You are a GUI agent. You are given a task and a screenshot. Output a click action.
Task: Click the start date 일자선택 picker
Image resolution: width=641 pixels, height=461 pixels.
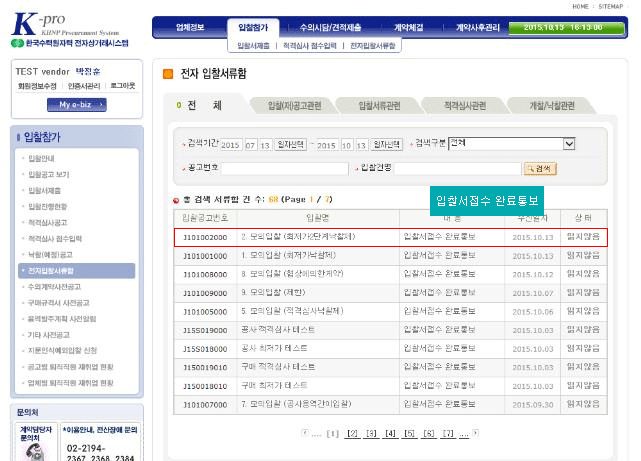pos(290,145)
